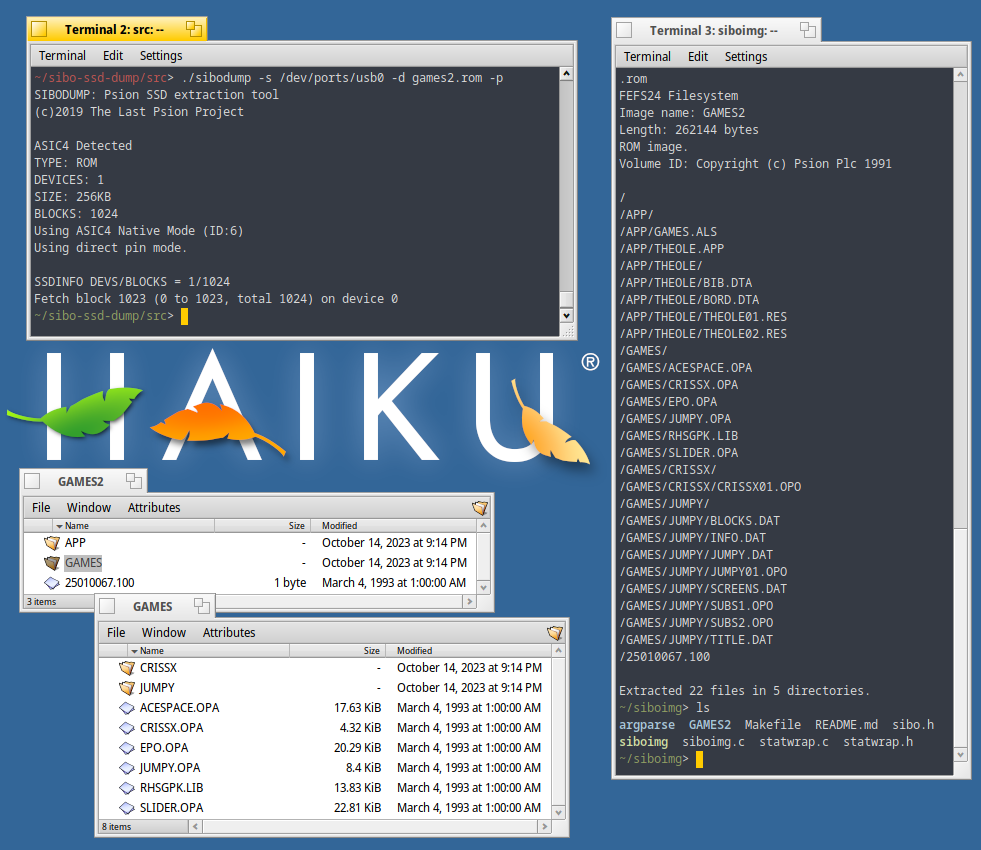Click the zoom button on GAMES window tab
Screen dimensions: 981x850
tap(201, 605)
